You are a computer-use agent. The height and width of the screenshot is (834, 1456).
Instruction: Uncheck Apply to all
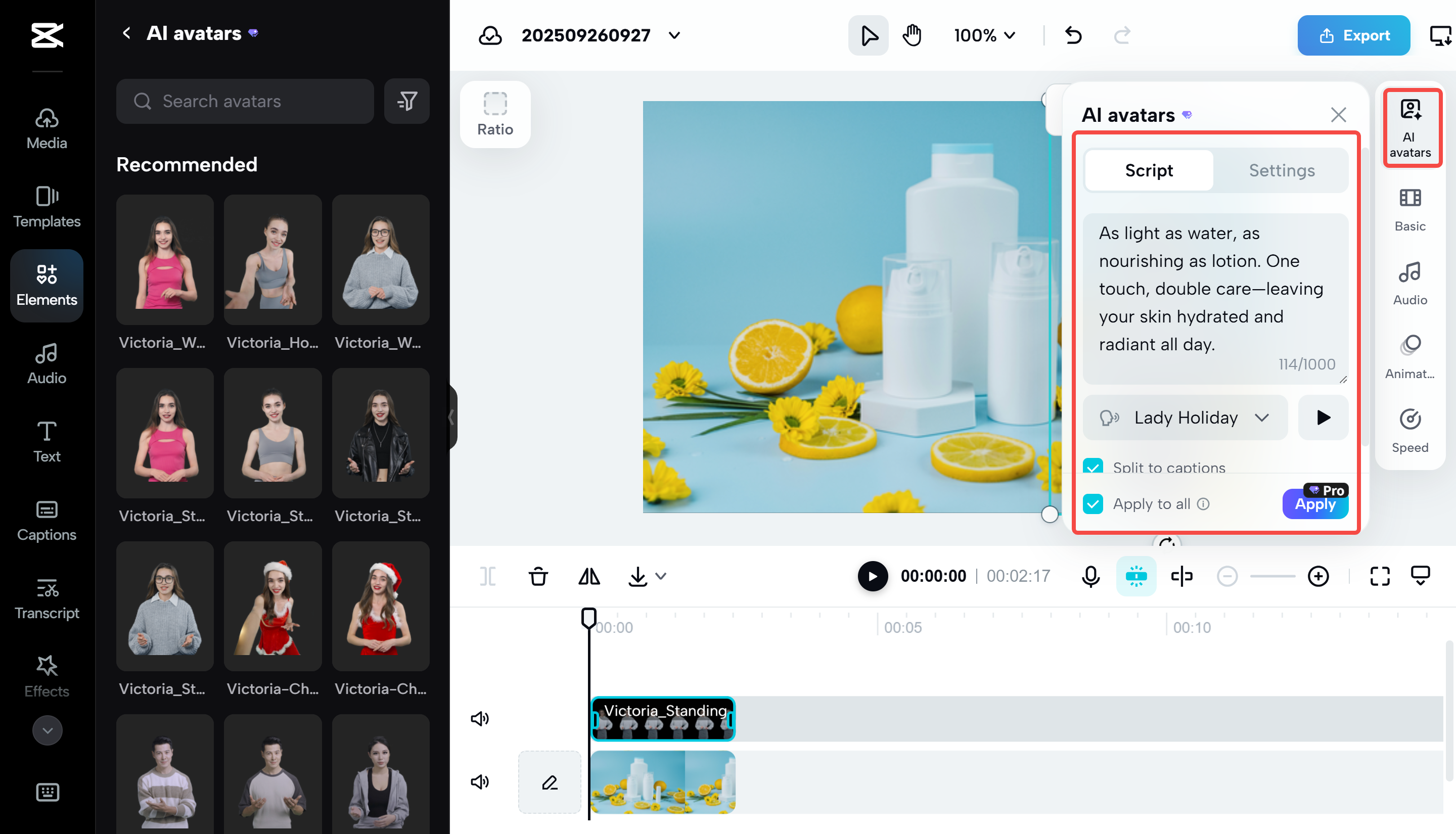click(1094, 503)
